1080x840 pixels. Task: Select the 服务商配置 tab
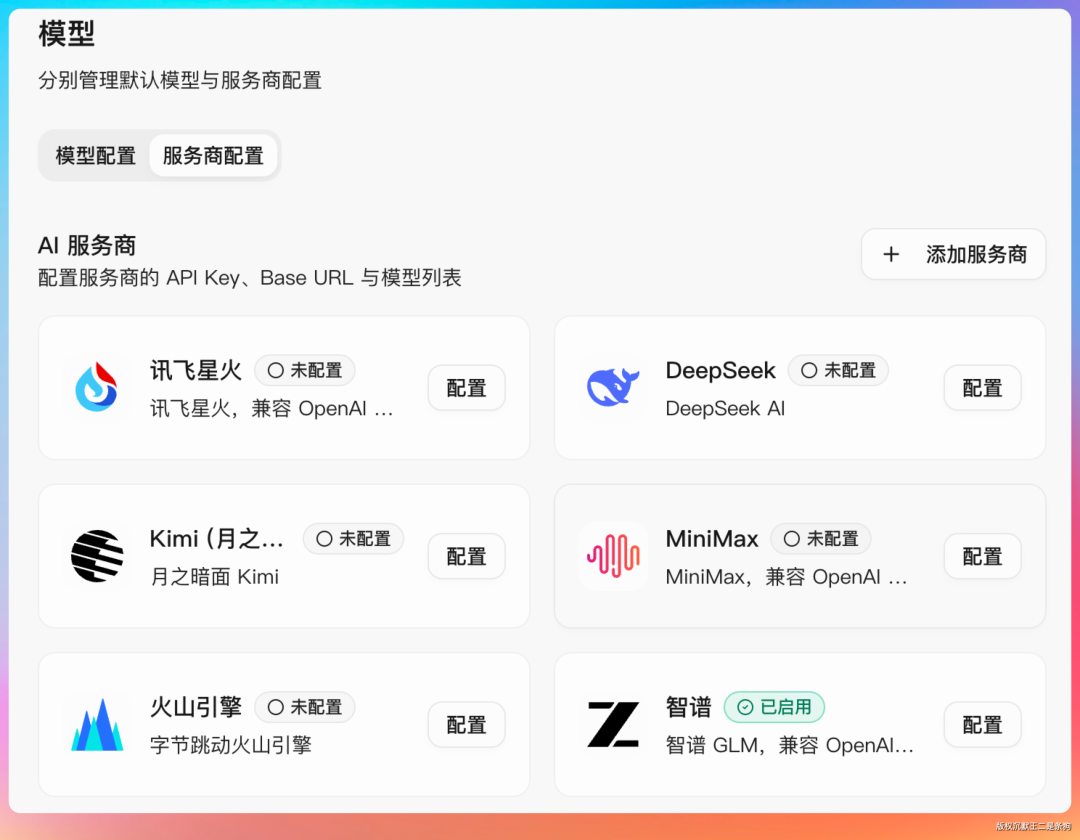tap(213, 156)
